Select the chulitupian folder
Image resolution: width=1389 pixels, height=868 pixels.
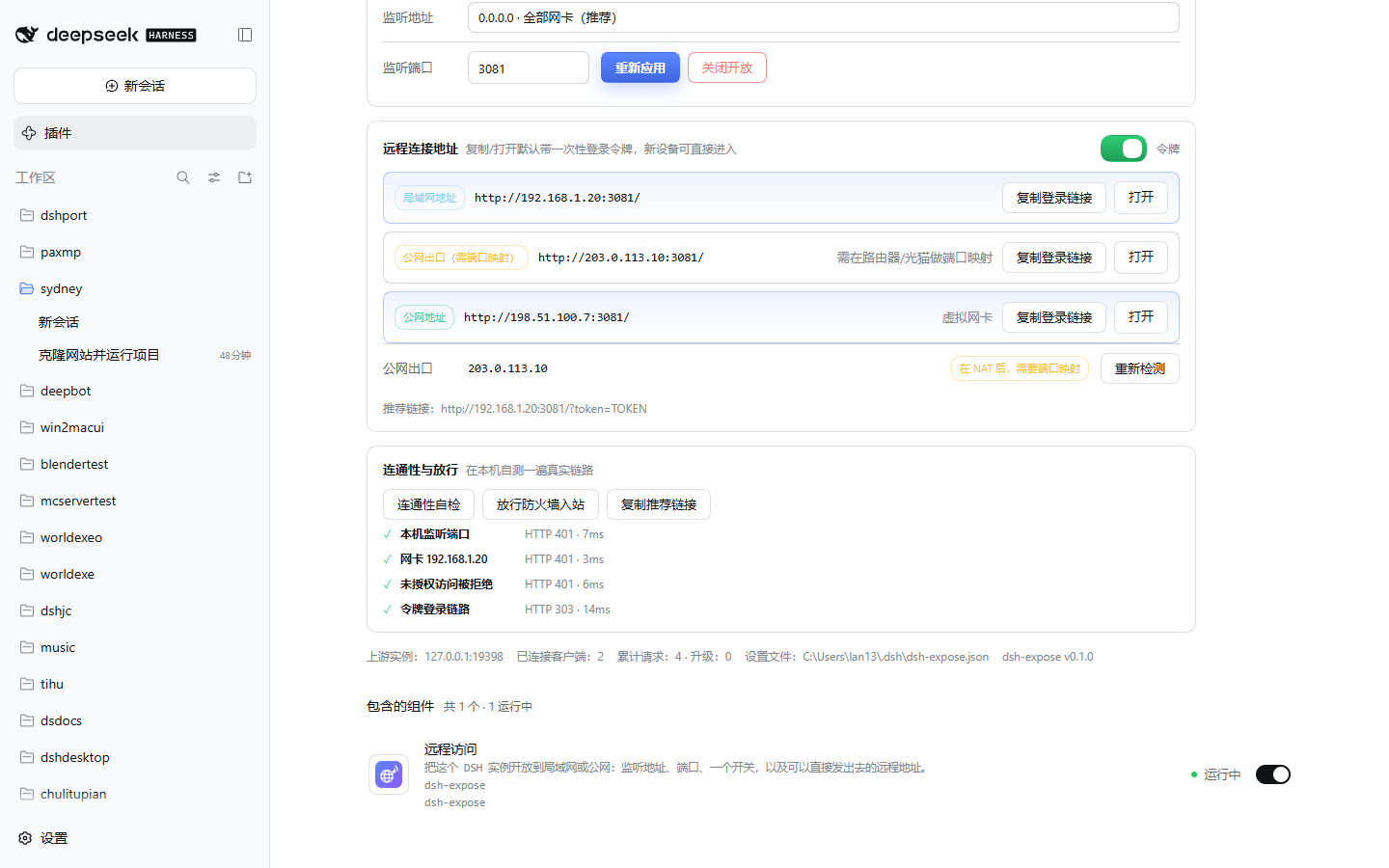click(135, 794)
